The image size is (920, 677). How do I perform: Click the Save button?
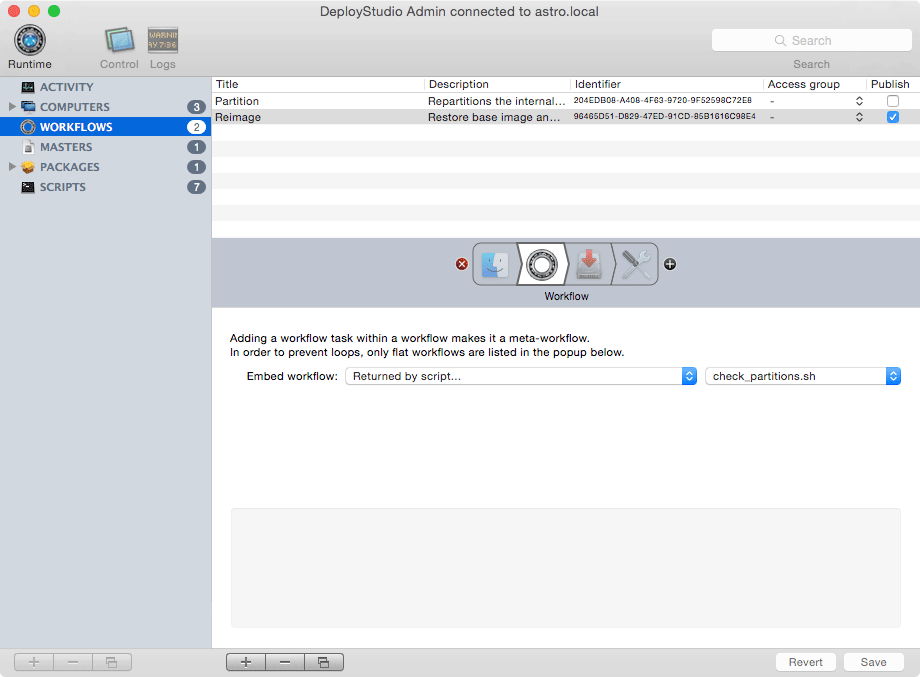point(873,662)
